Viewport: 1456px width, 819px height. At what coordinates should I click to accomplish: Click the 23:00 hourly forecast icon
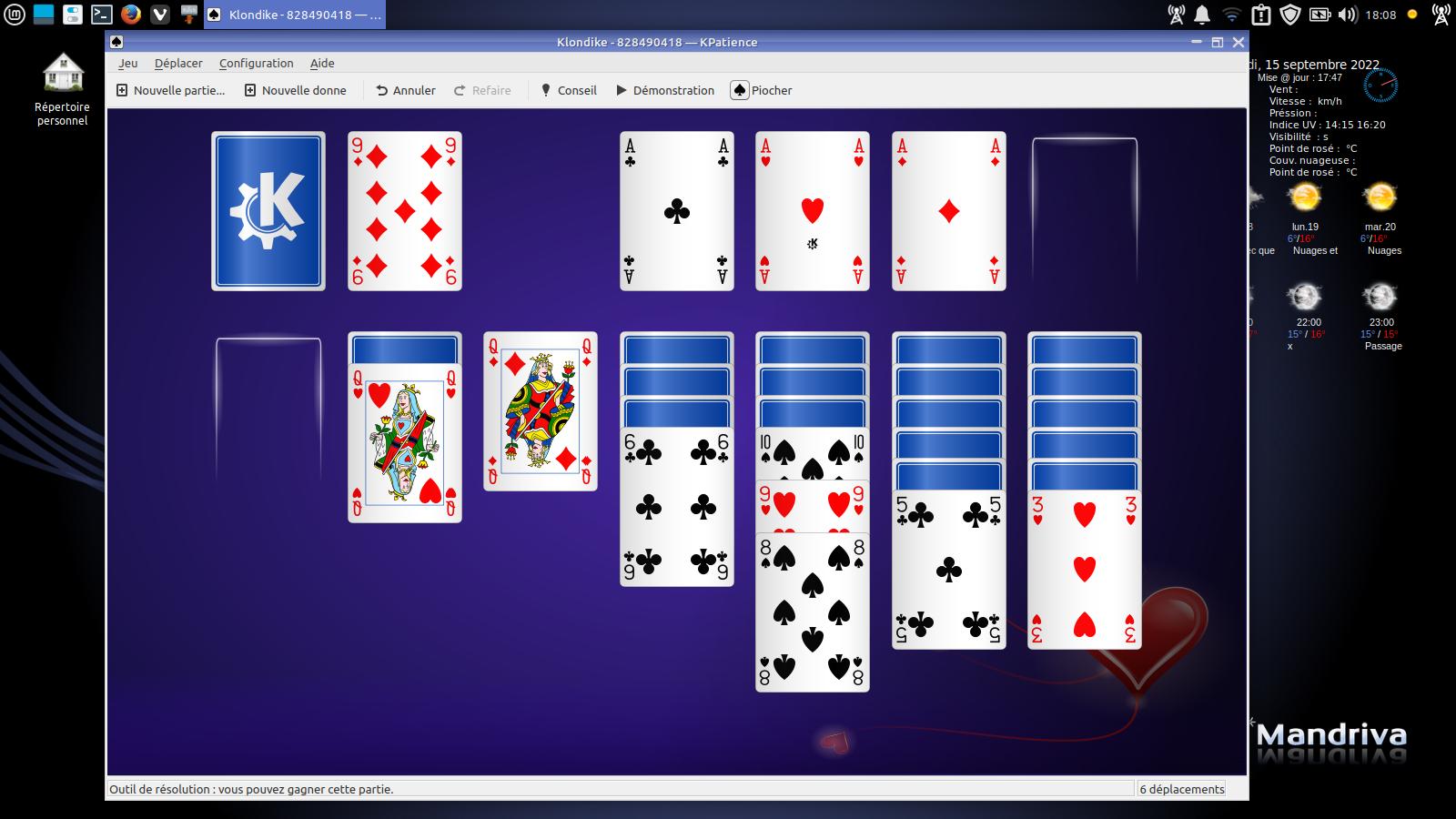[1380, 297]
